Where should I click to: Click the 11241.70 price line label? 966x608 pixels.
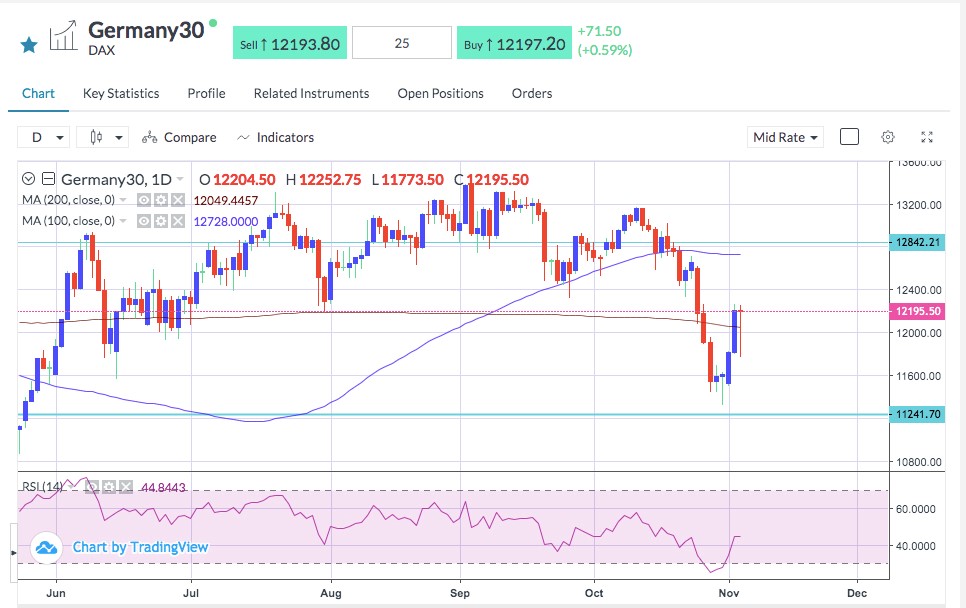point(918,414)
